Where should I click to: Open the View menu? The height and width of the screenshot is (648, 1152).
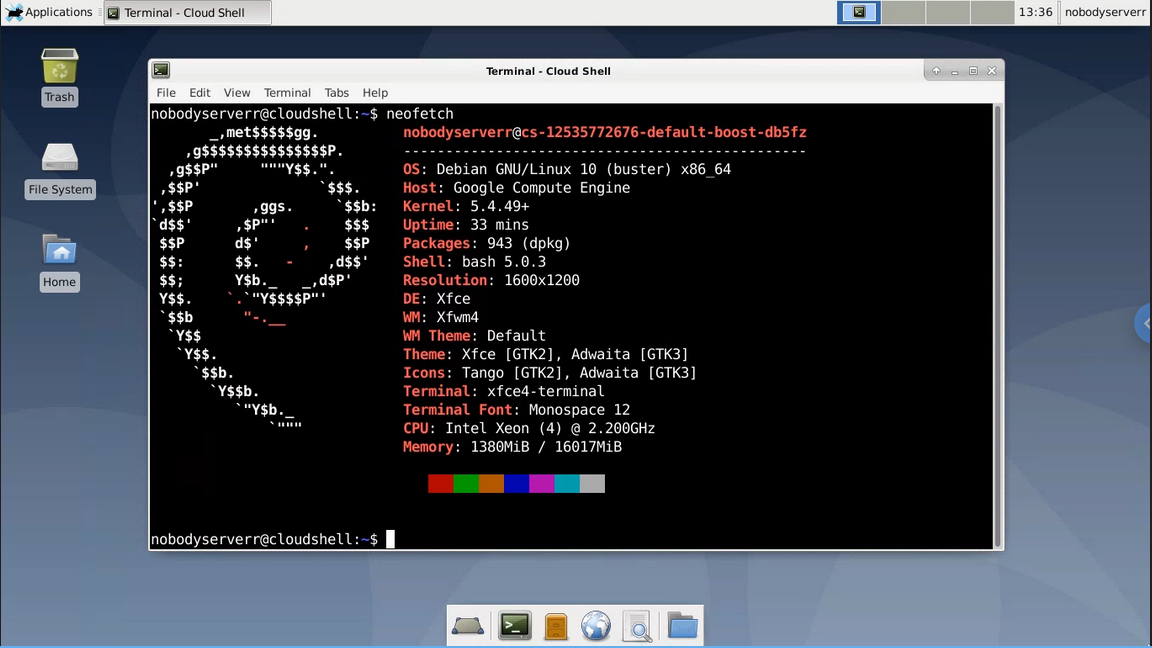point(237,92)
